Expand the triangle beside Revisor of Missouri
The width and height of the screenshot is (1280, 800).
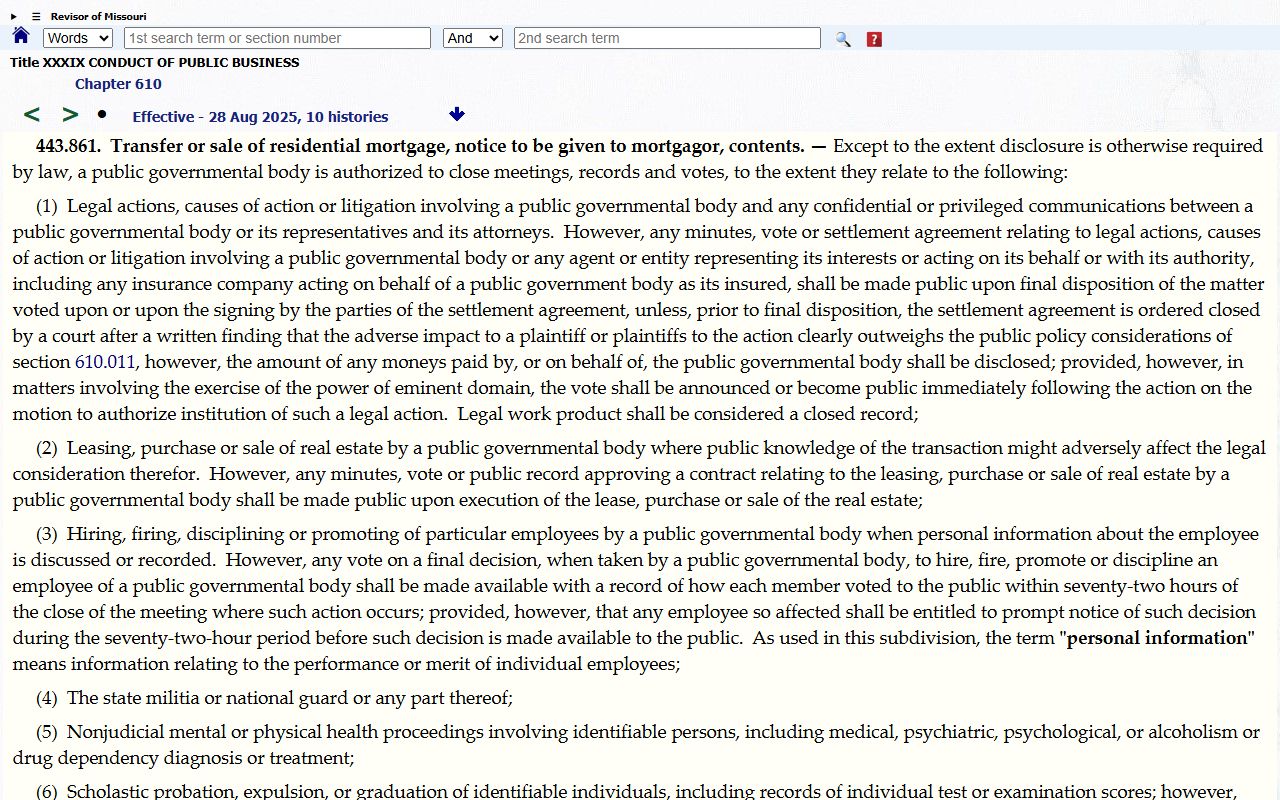point(14,16)
